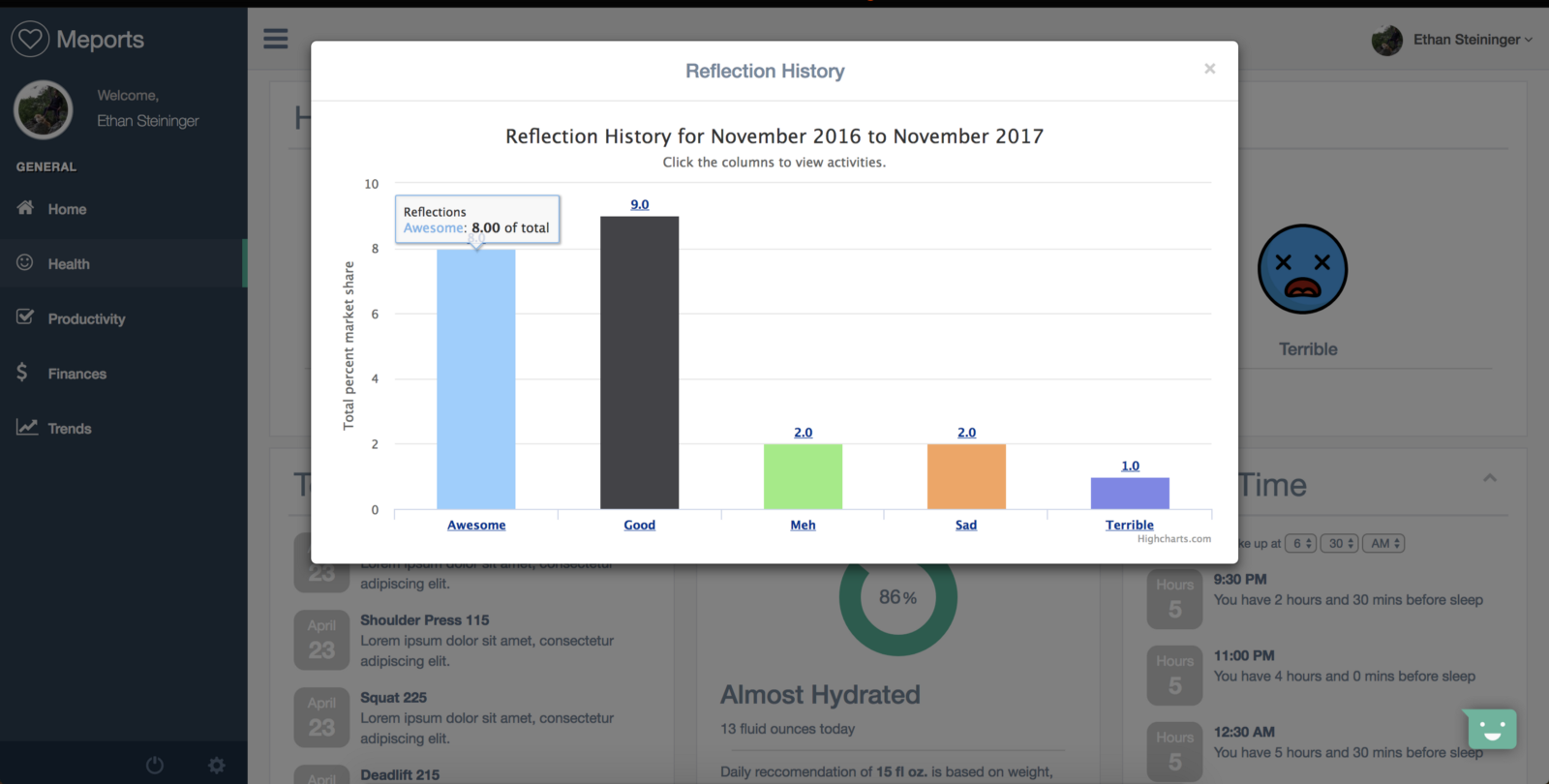1549x784 pixels.
Task: Close the Reflection History dialog
Action: point(1209,69)
